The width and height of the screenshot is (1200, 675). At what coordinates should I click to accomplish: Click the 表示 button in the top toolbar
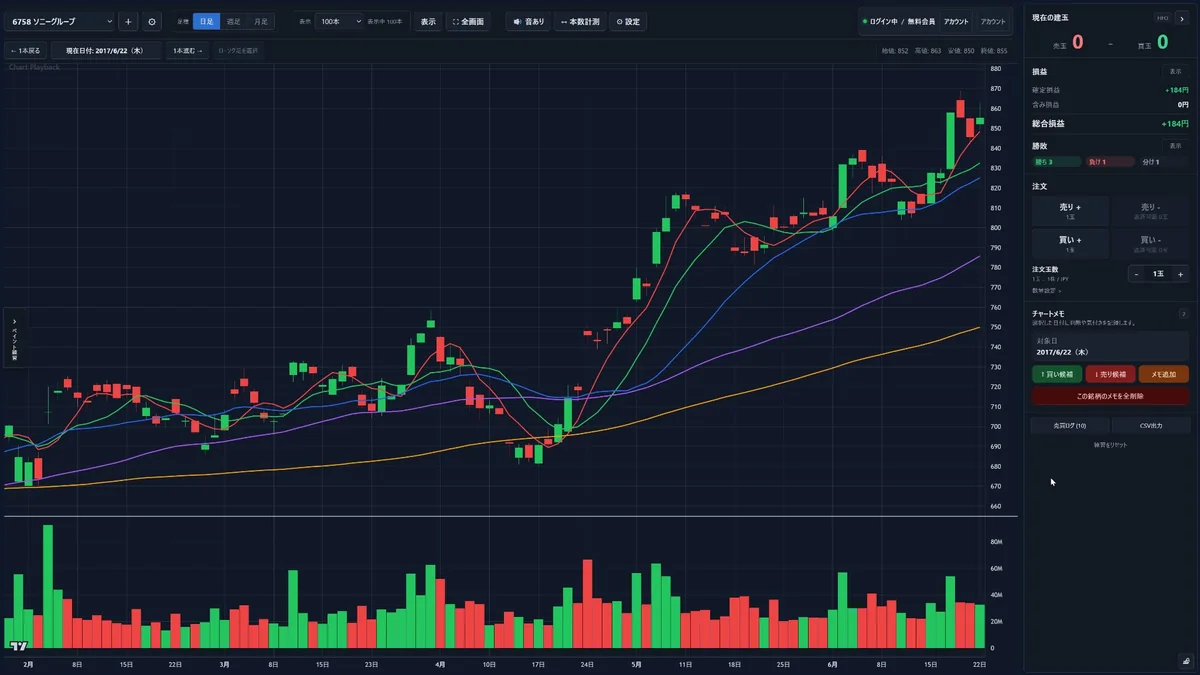pos(428,21)
